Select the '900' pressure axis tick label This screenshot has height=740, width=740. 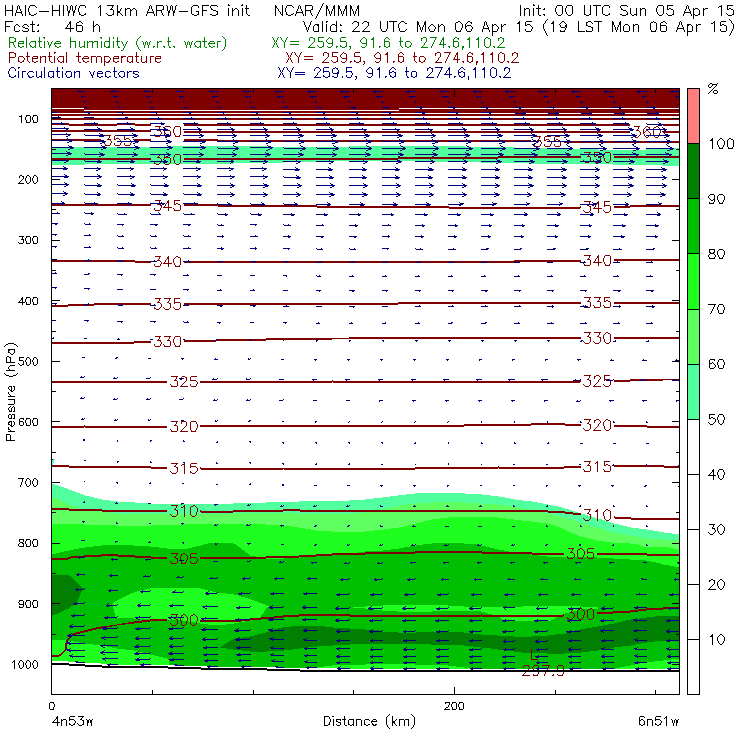click(28, 604)
